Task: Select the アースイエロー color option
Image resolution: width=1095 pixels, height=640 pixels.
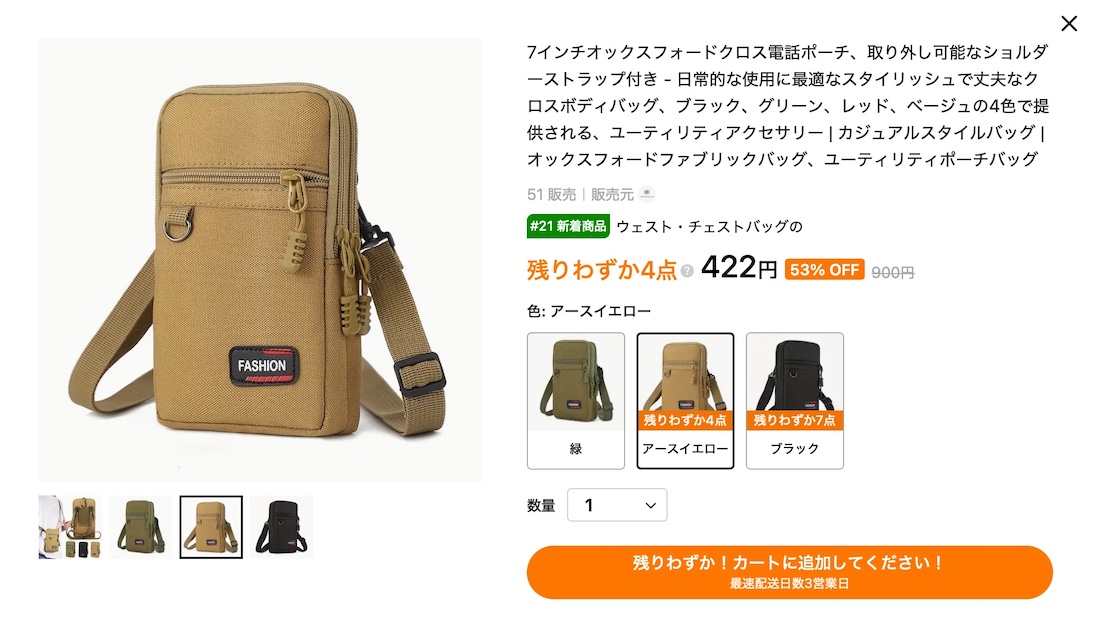Action: point(685,400)
